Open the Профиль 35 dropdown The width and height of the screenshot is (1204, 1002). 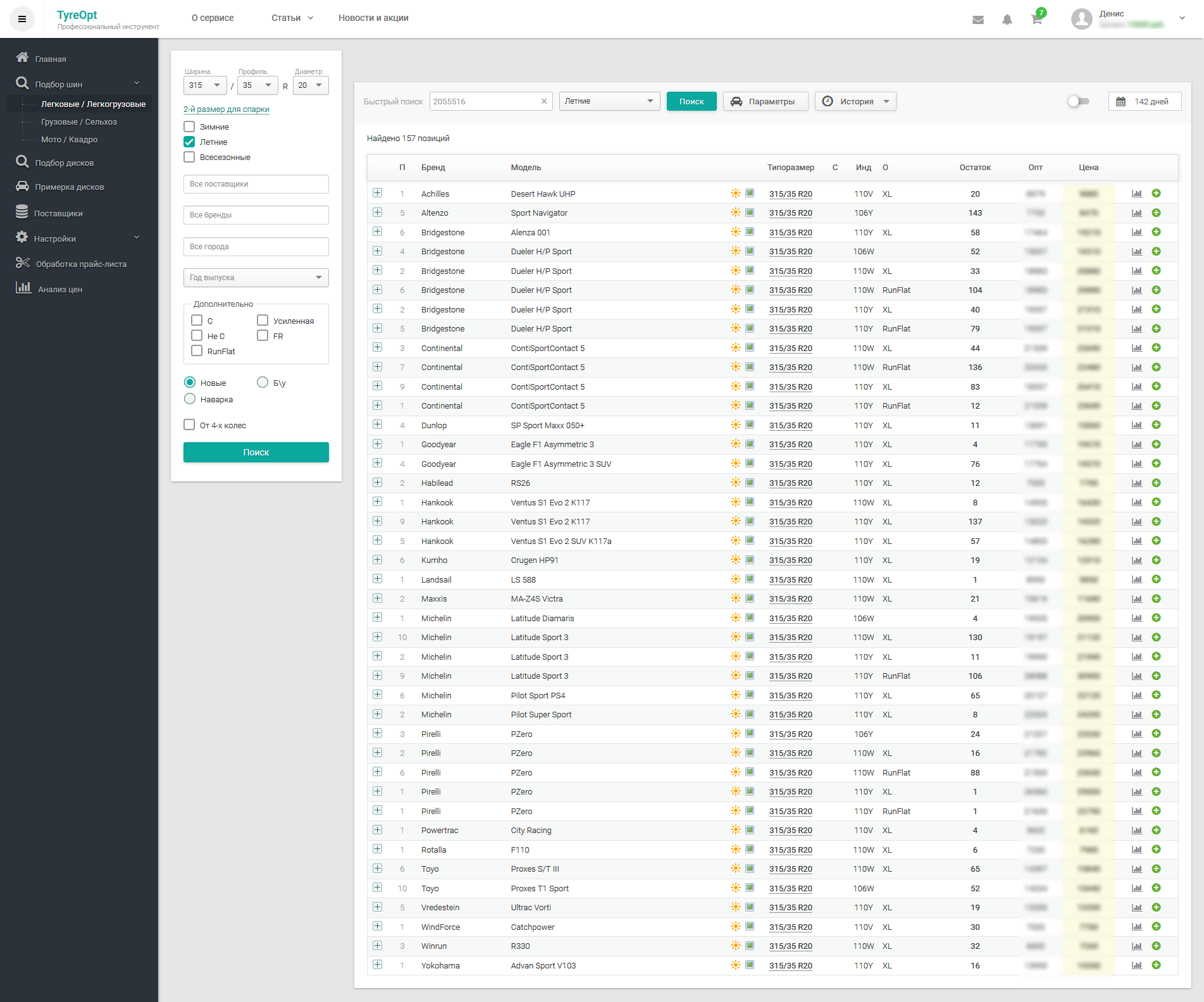[x=258, y=85]
